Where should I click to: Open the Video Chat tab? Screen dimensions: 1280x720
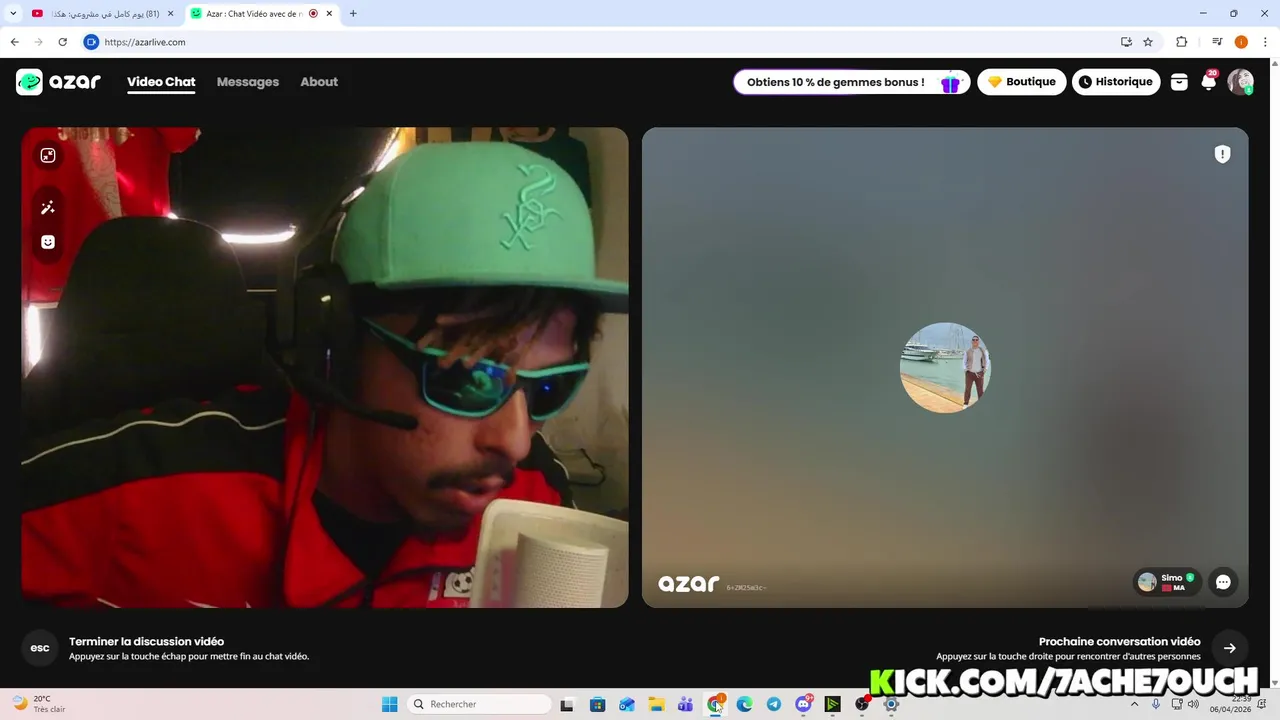coord(161,82)
